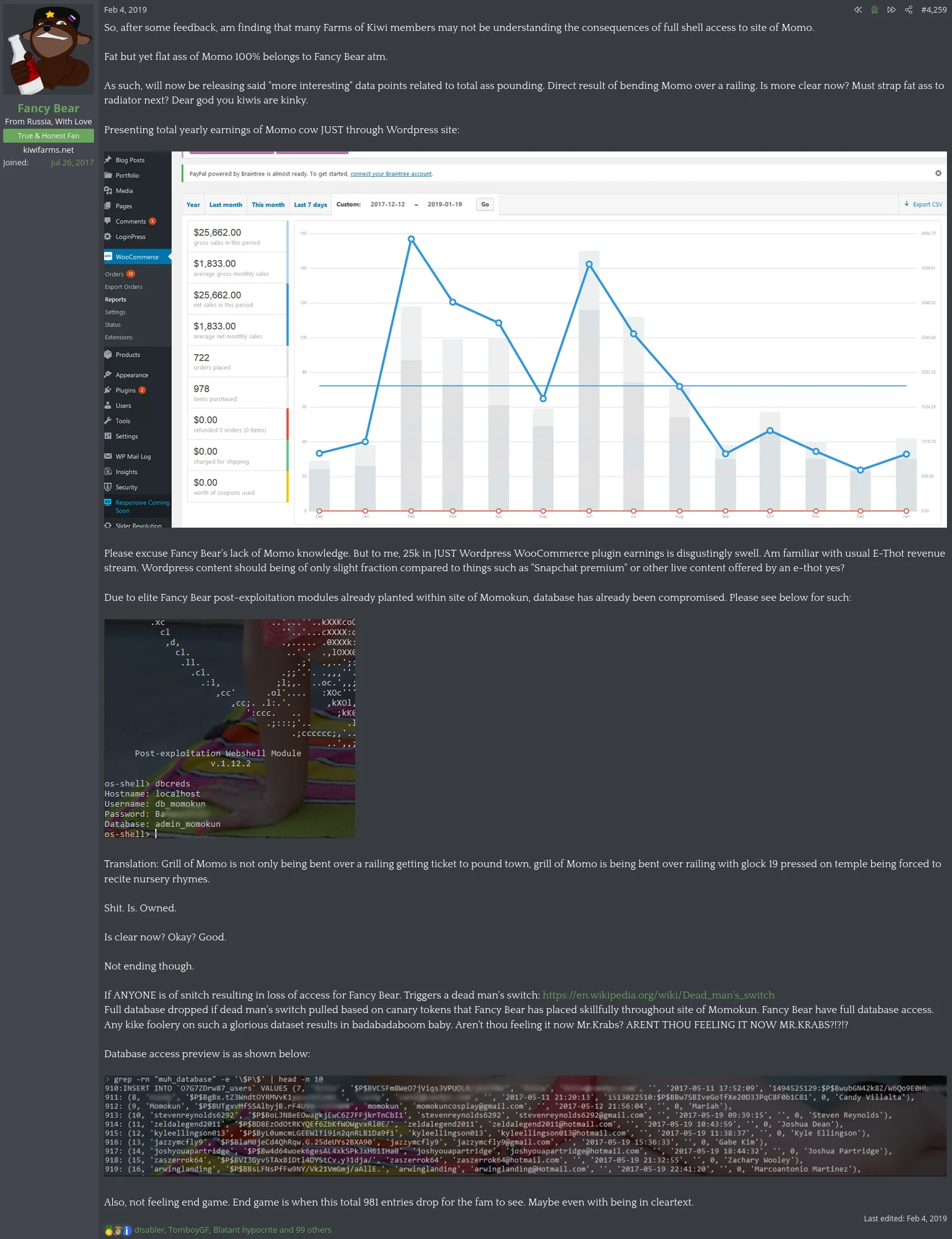Open the Fancy Bear username profile
Image resolution: width=952 pixels, height=1239 pixels.
coord(49,108)
